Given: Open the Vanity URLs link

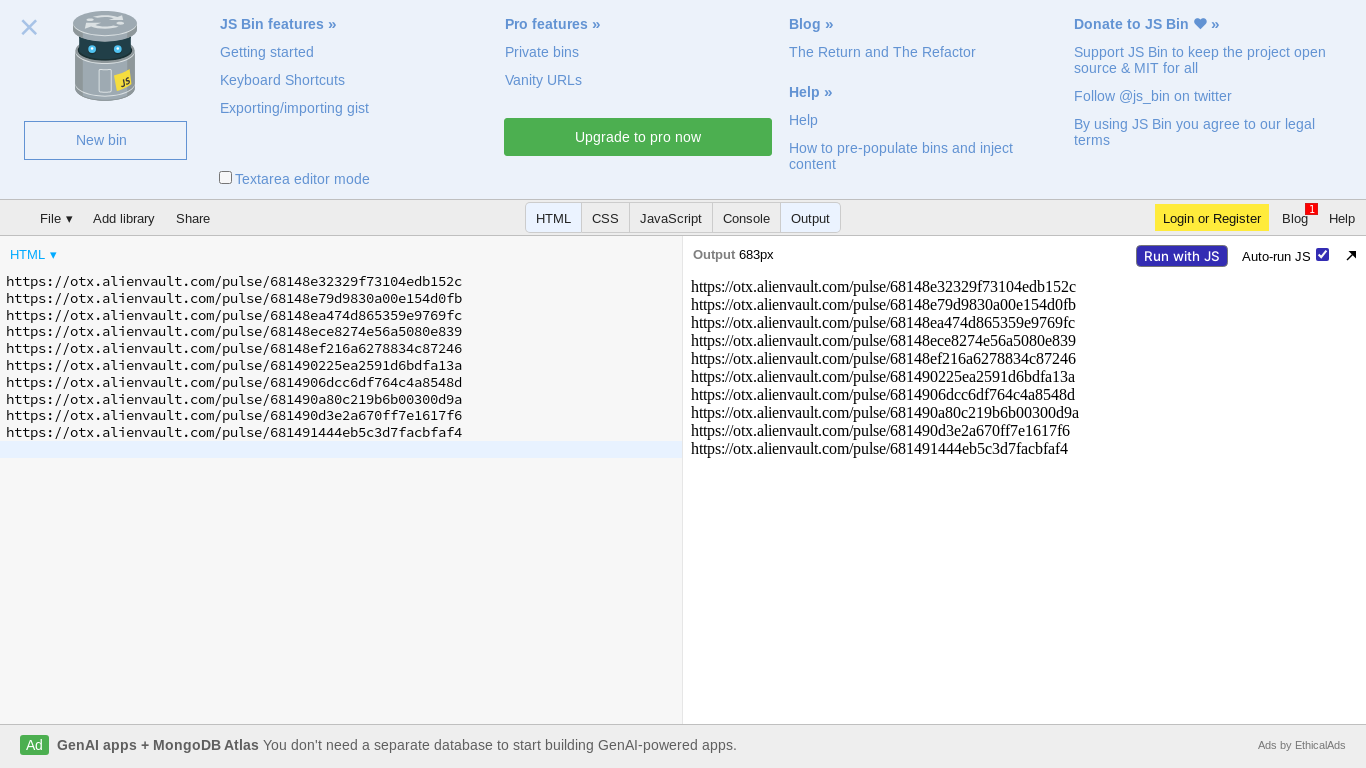Looking at the screenshot, I should pyautogui.click(x=543, y=80).
